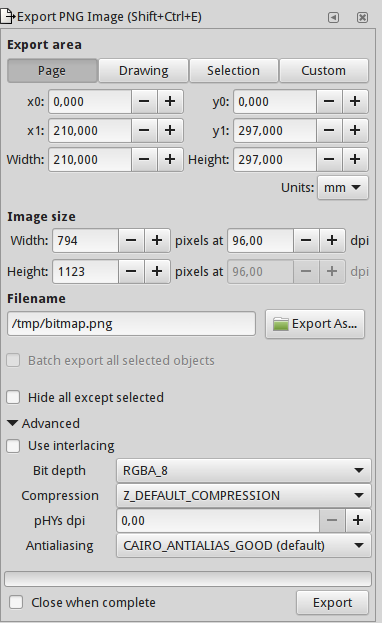Increase the pHYs dpi value

[x=358, y=520]
